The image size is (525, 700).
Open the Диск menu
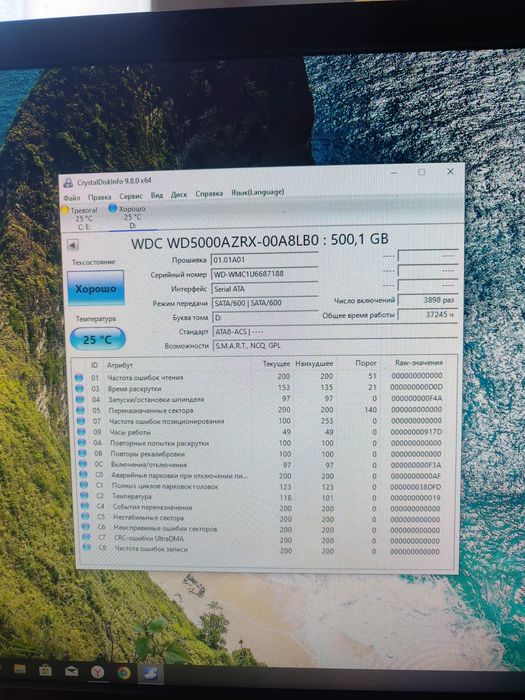coord(179,195)
